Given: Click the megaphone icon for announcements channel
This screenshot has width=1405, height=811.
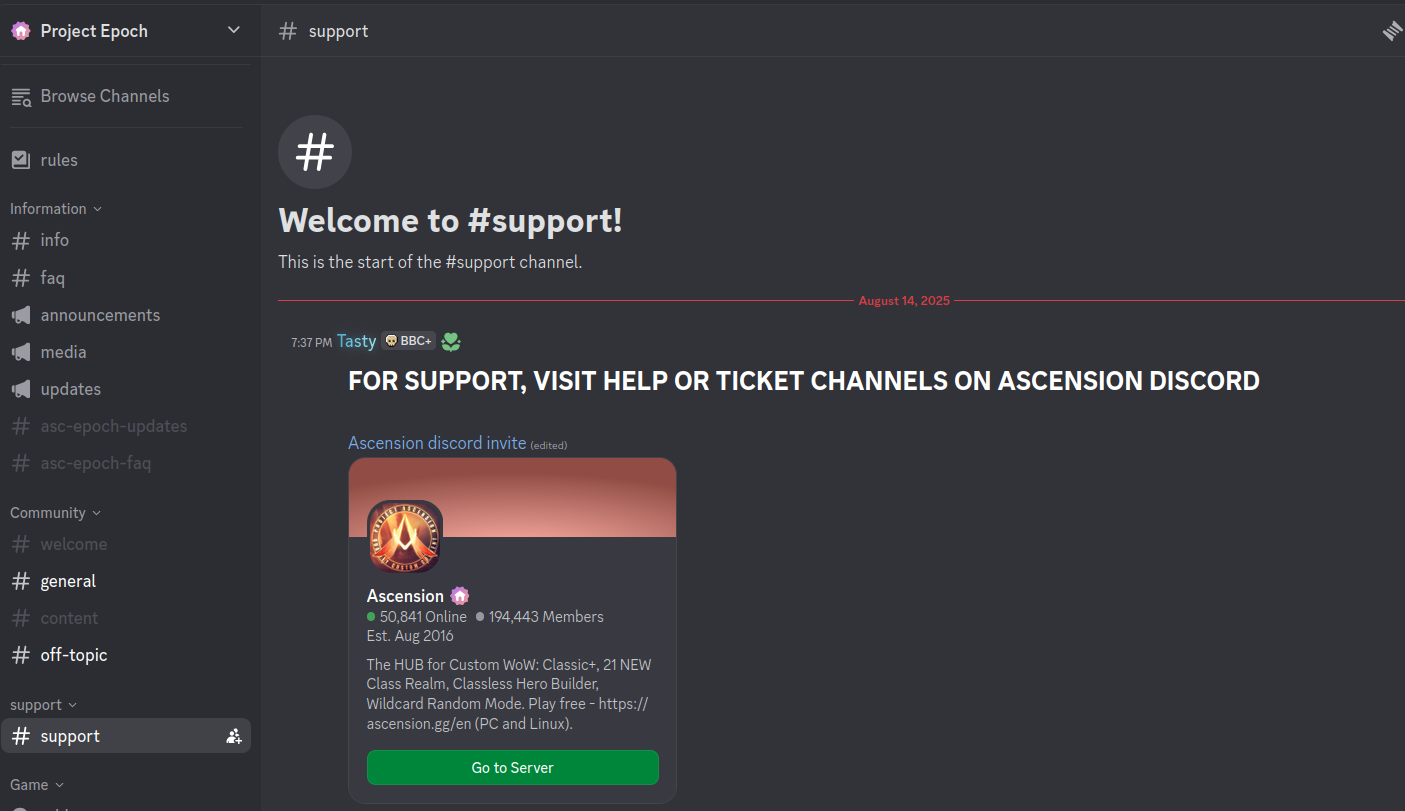Looking at the screenshot, I should pyautogui.click(x=21, y=315).
